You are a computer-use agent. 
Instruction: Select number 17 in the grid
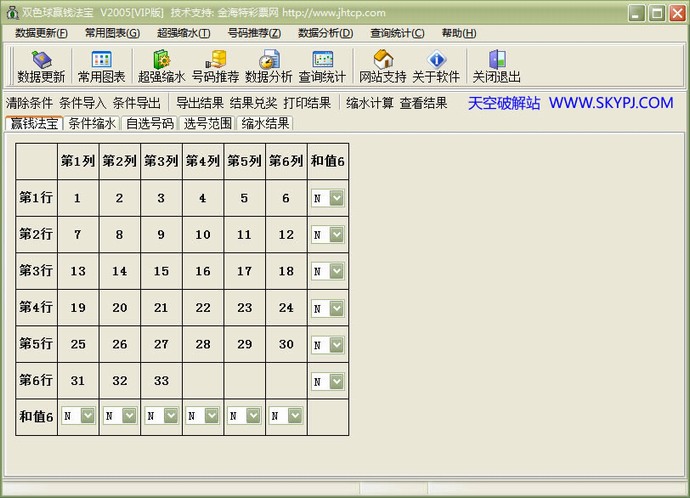(x=244, y=271)
